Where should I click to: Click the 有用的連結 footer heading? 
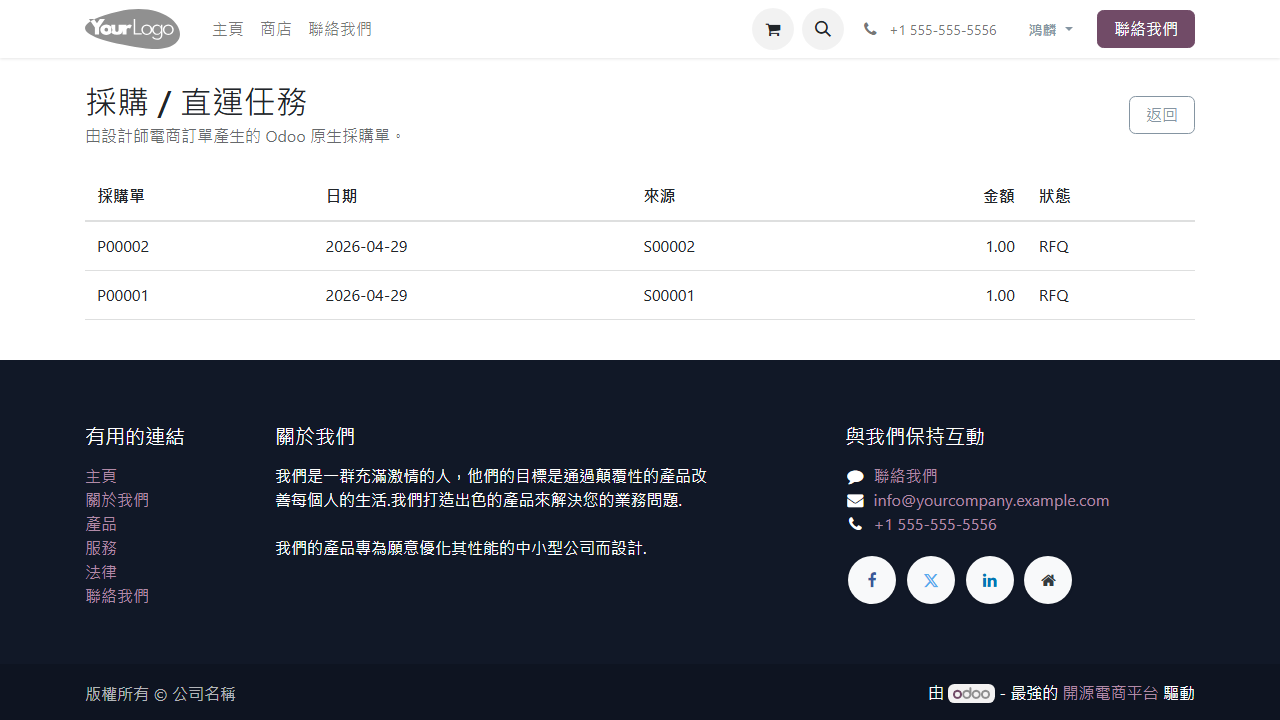coord(135,436)
